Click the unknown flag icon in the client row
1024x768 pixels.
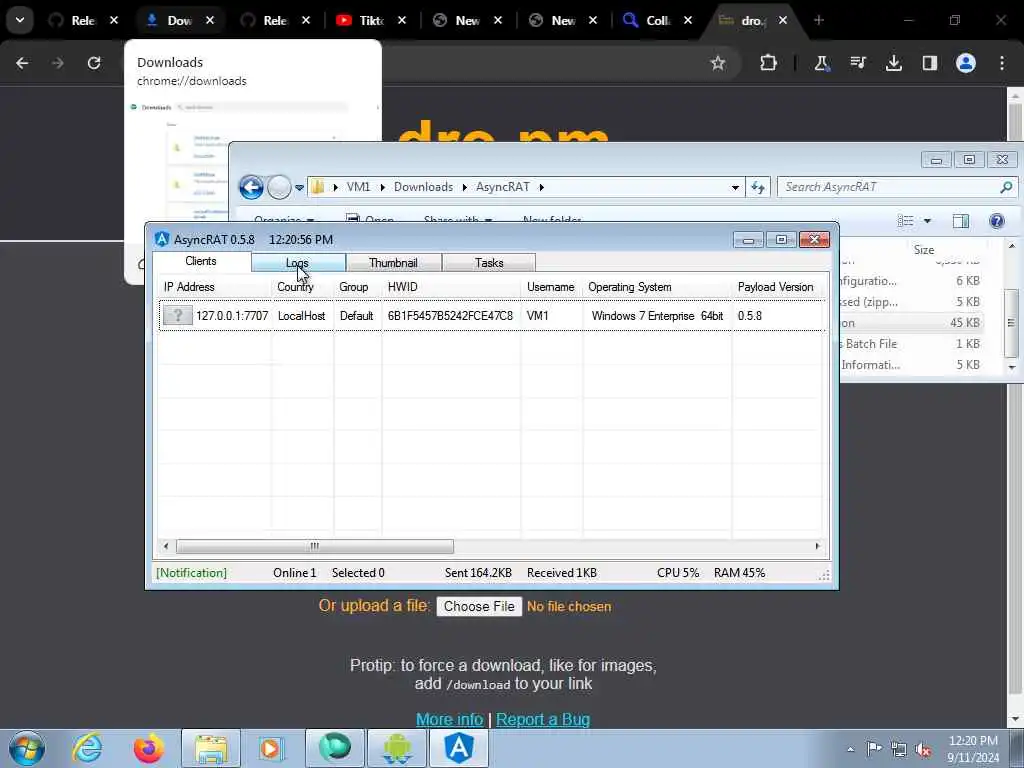(177, 315)
